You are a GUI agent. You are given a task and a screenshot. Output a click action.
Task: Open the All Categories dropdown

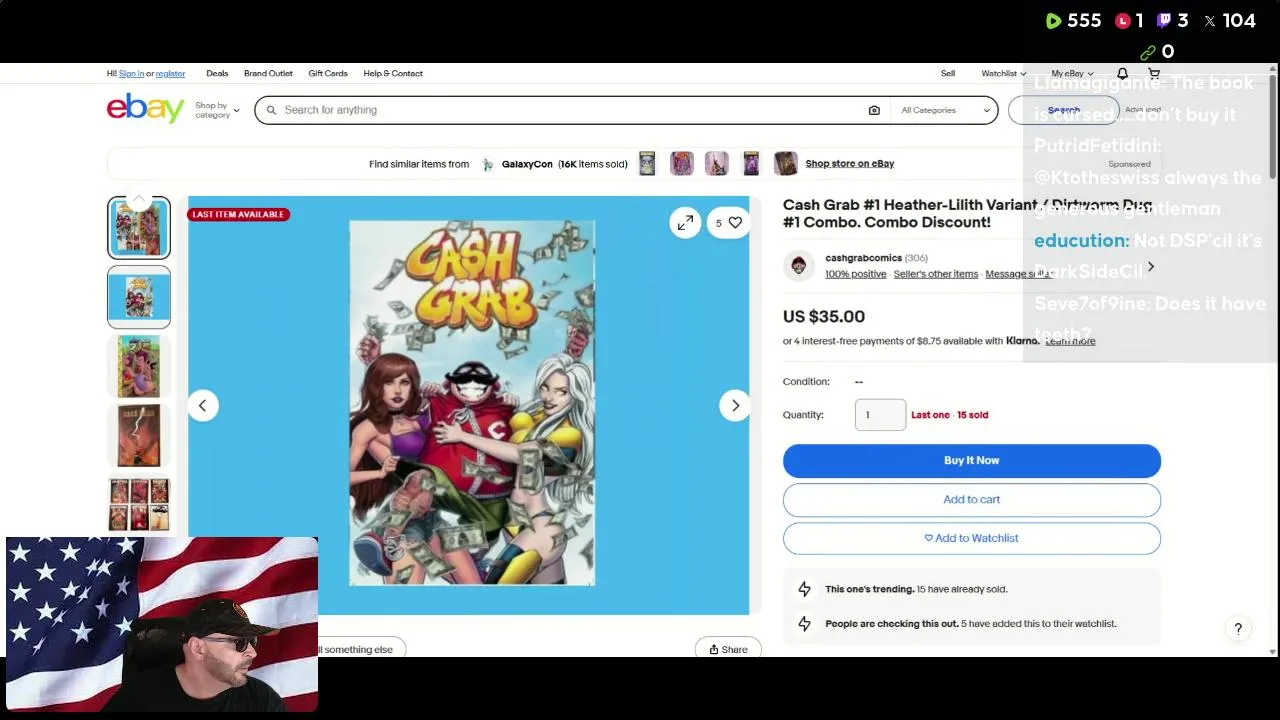click(x=945, y=110)
